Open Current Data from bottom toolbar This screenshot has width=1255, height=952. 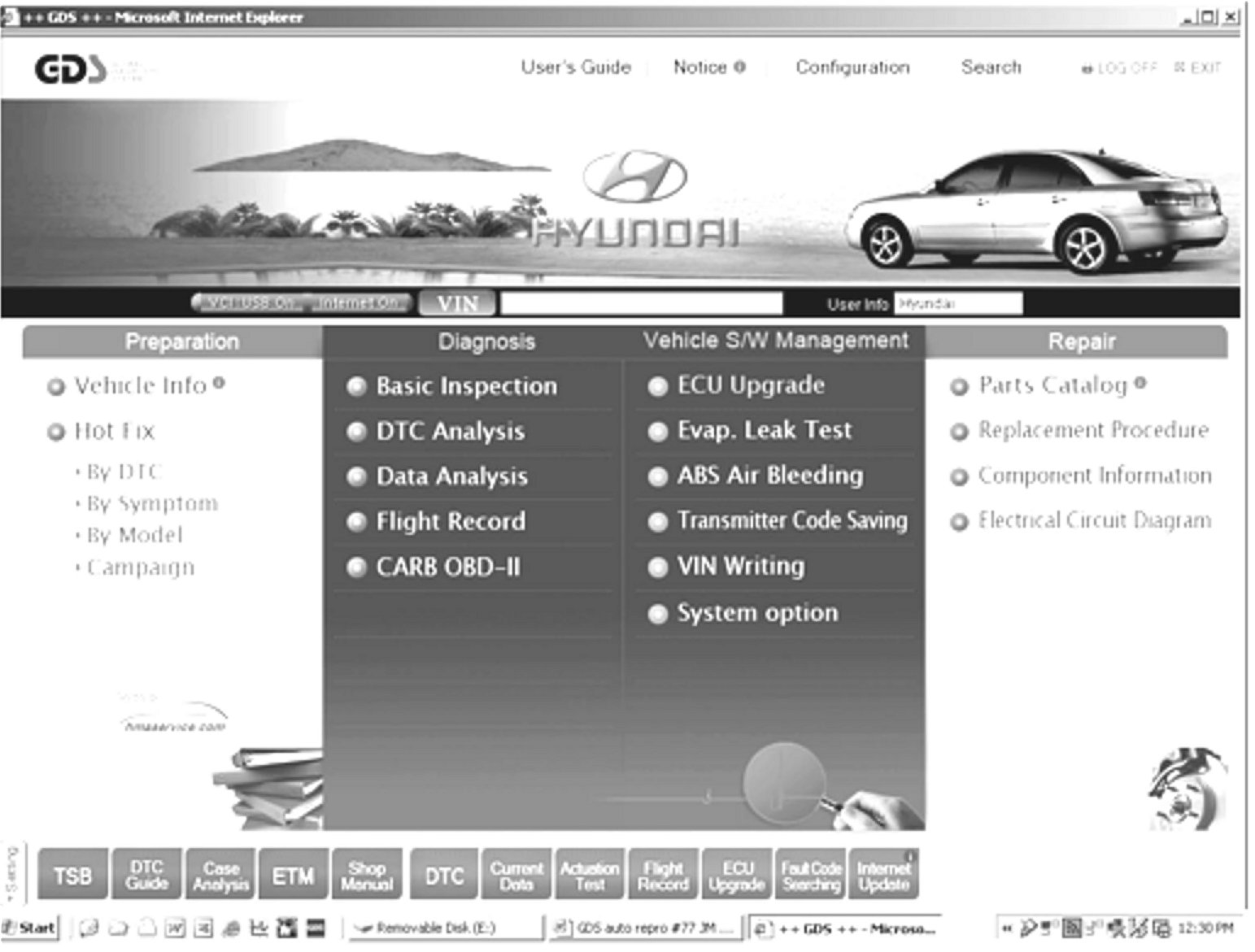click(x=516, y=875)
